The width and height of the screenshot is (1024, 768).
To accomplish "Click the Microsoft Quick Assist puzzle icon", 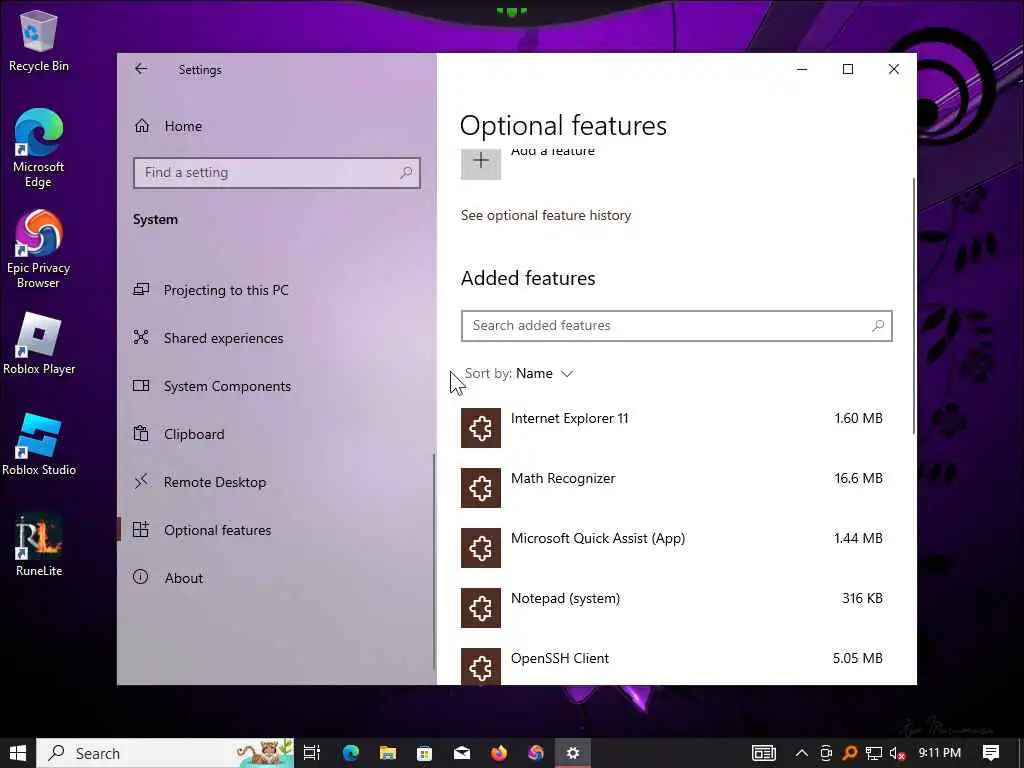I will 481,548.
